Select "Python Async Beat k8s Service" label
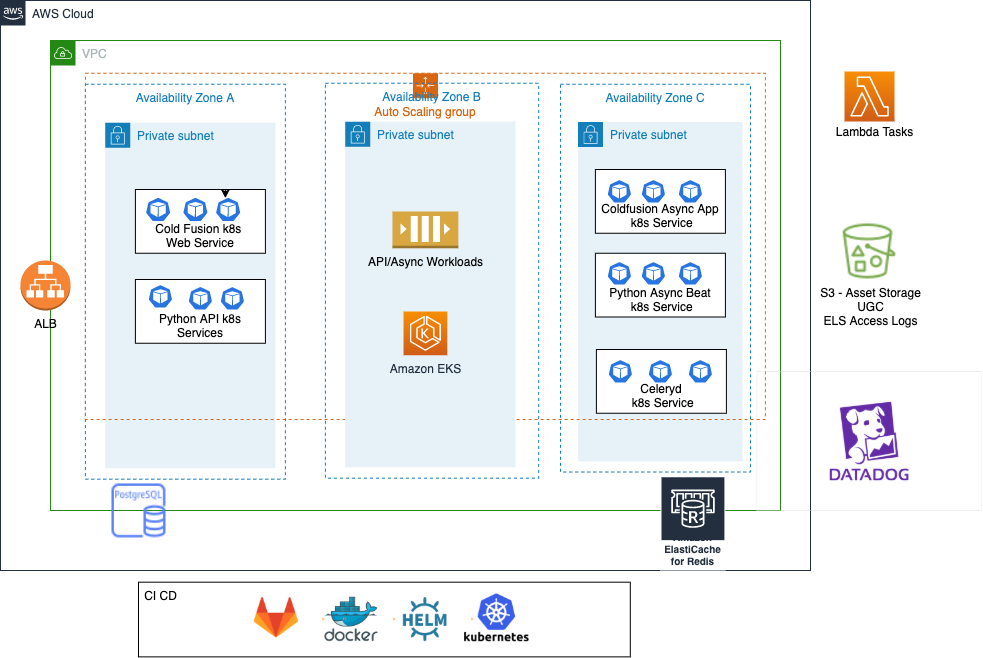This screenshot has width=983, height=658. (660, 300)
